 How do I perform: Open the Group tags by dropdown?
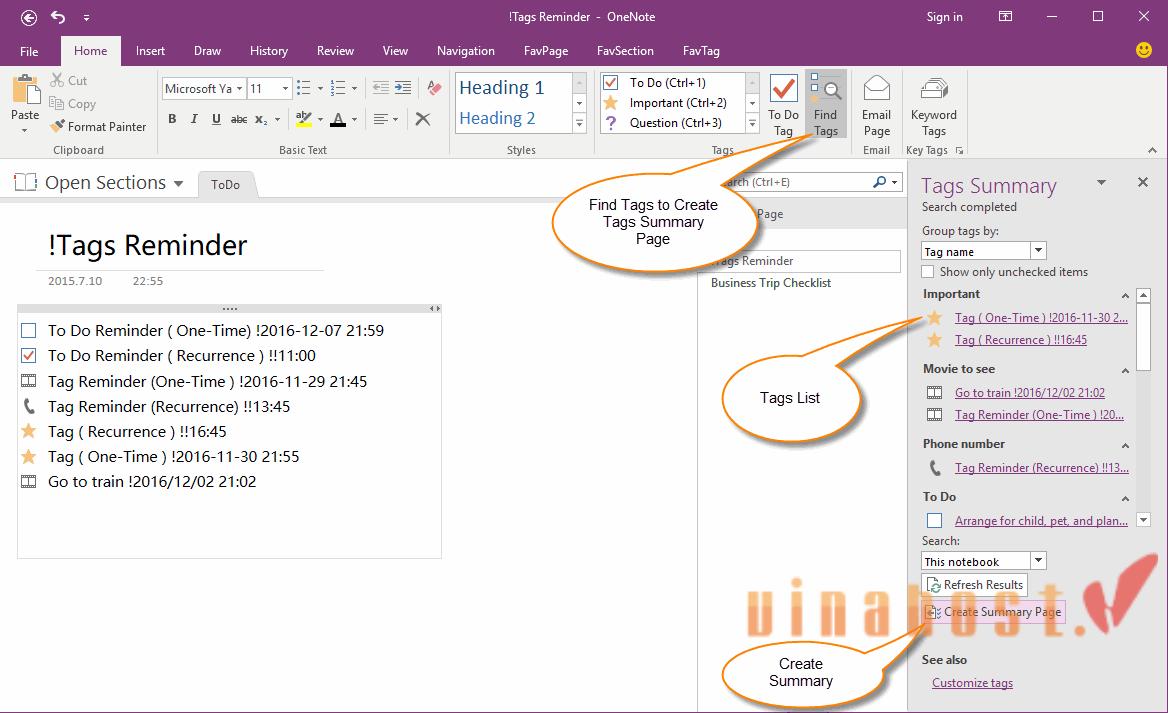click(x=1038, y=250)
